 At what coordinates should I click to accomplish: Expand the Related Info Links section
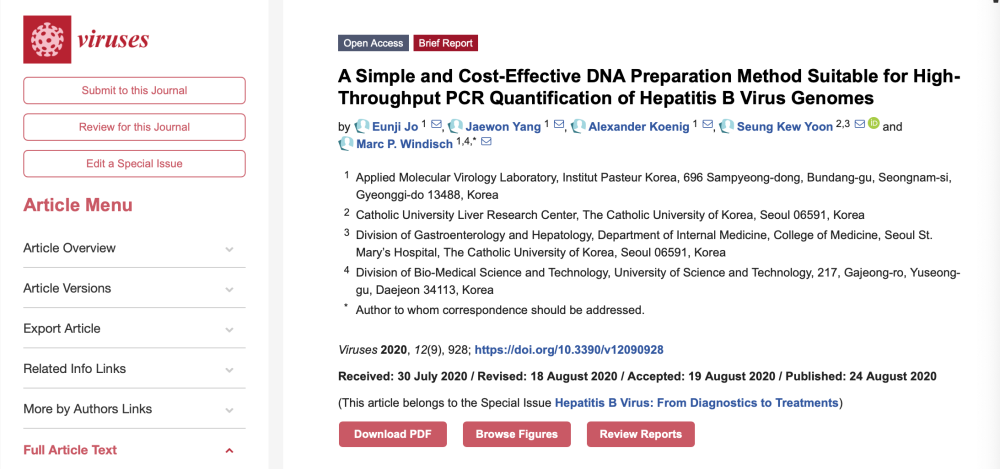point(134,369)
